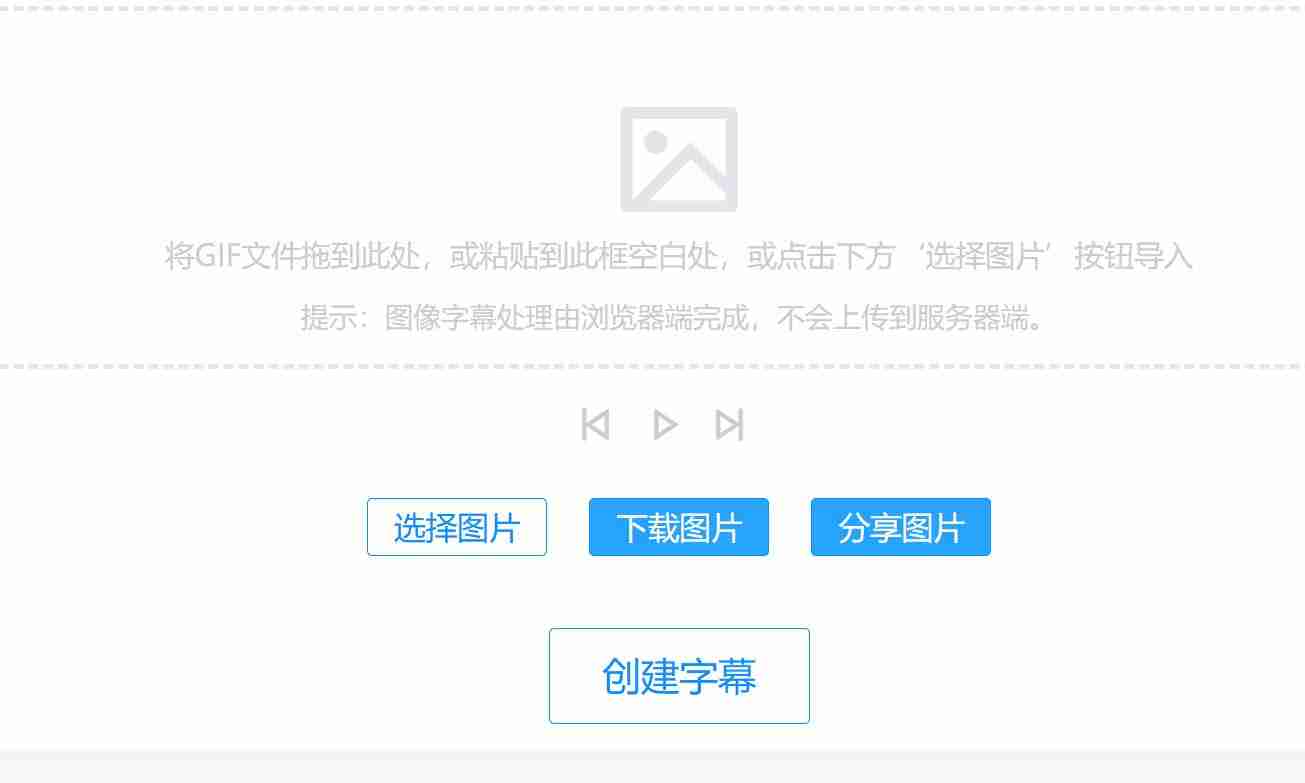
Task: Click the gray footer strip at the bottom
Action: coord(652,766)
